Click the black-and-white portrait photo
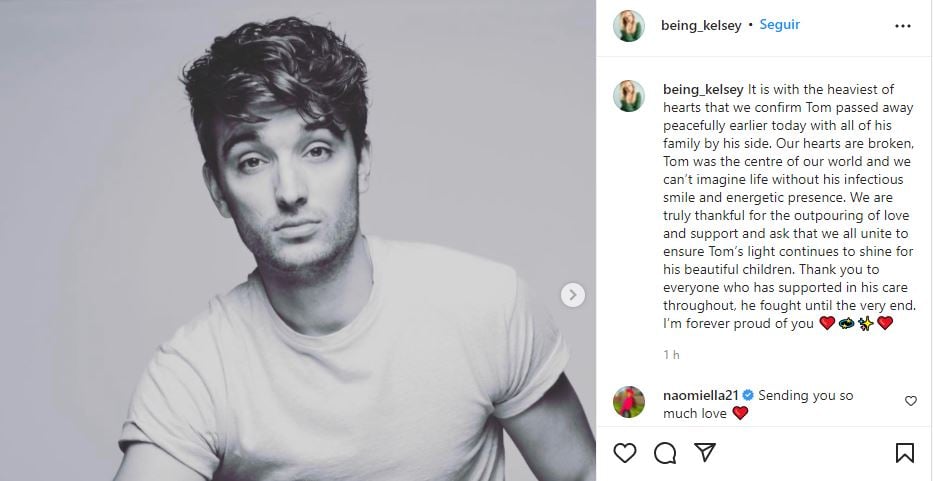Screen dimensions: 933x481 [x=298, y=240]
